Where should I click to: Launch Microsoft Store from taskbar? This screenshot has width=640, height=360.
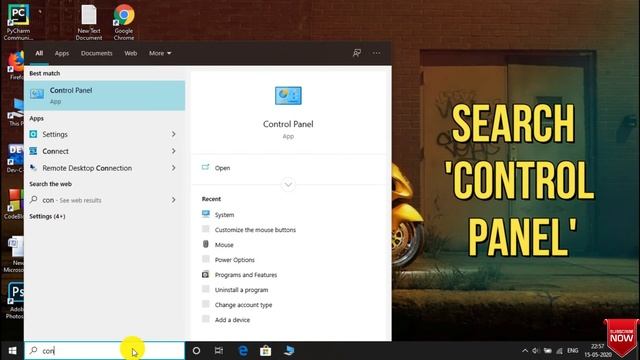266,351
